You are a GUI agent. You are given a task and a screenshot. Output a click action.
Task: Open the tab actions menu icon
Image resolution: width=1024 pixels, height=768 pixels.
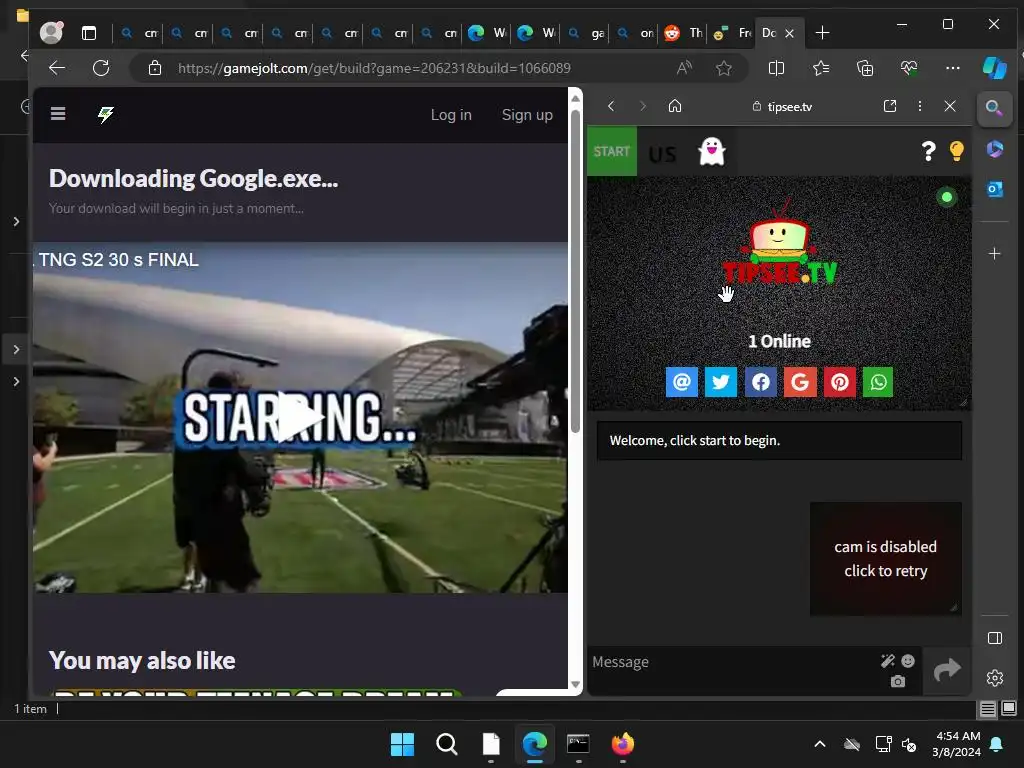[89, 33]
